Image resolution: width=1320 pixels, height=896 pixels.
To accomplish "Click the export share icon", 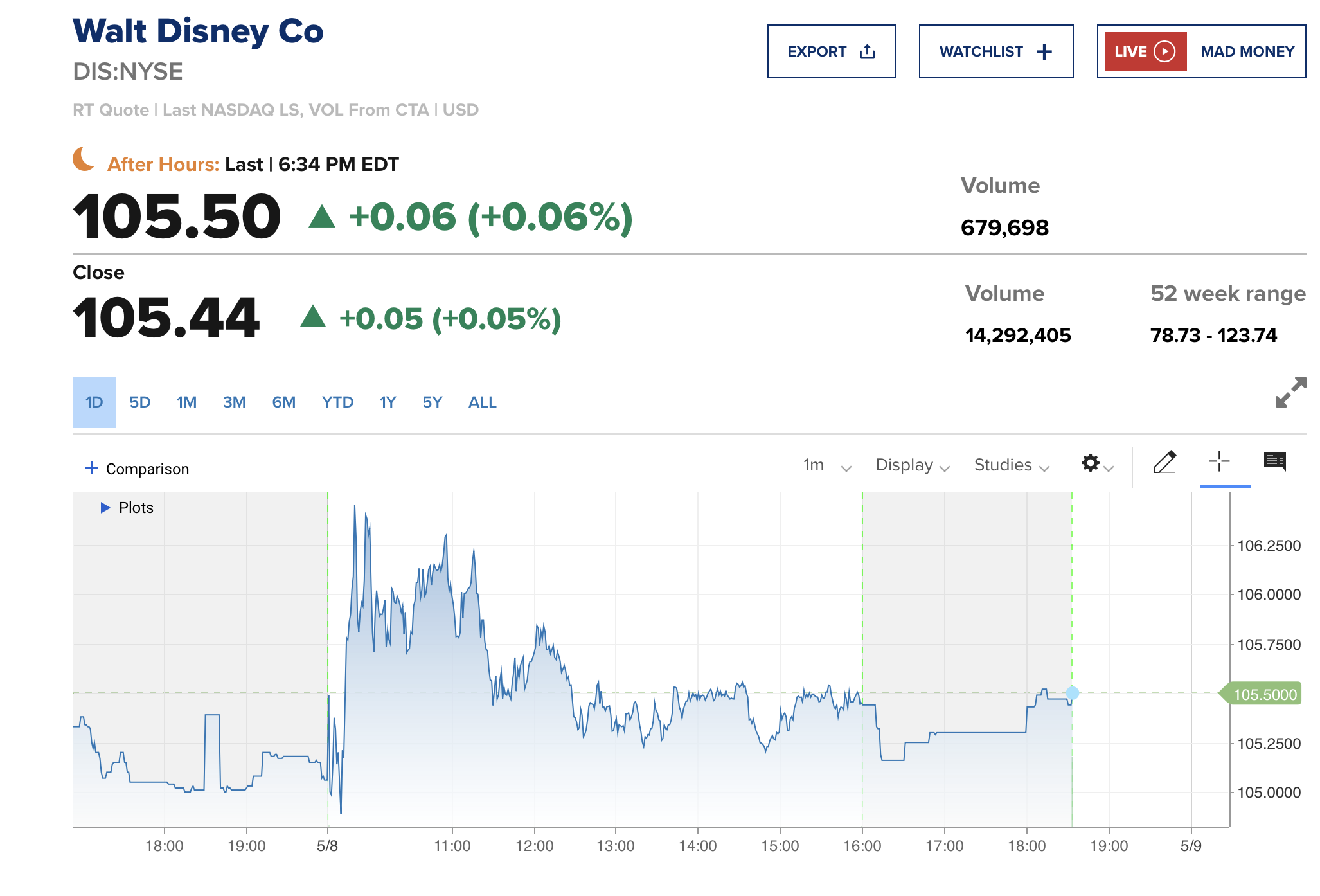I will coord(867,51).
